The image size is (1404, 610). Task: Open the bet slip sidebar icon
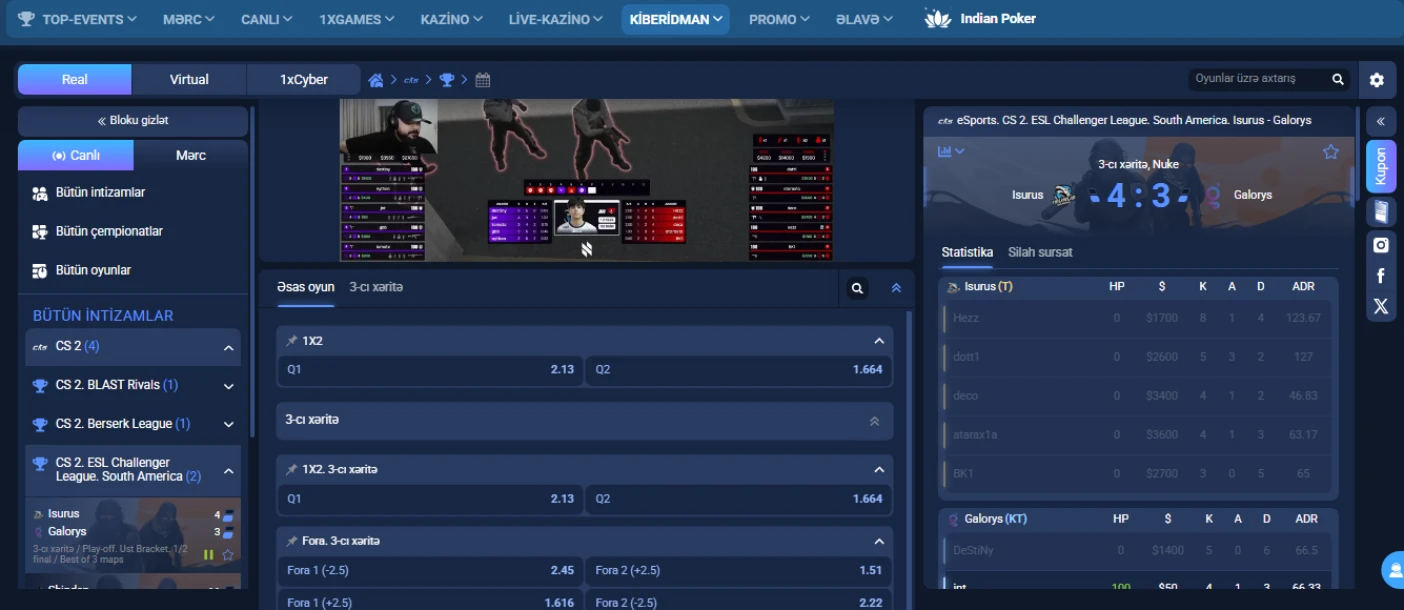pos(1381,212)
